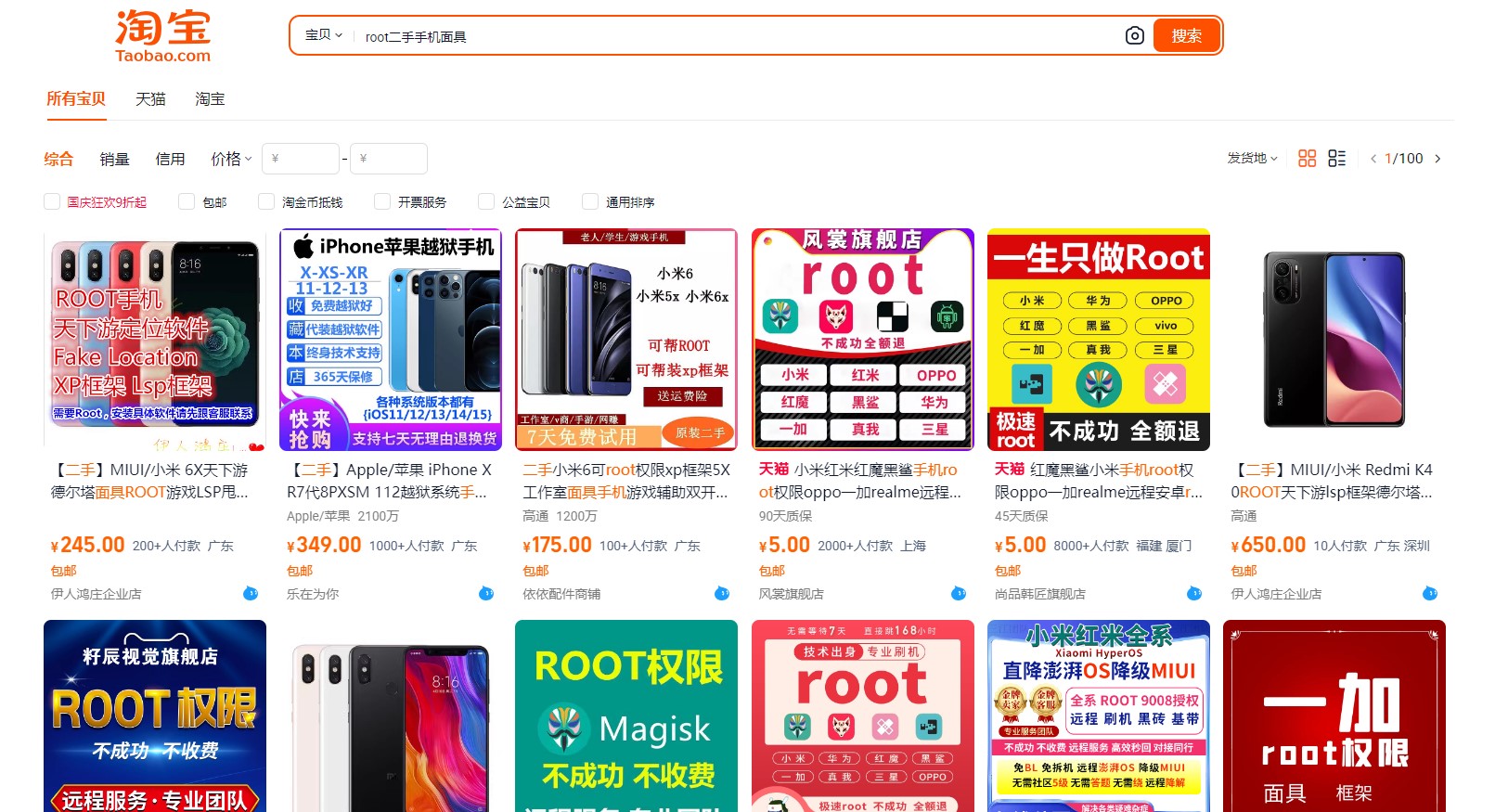The width and height of the screenshot is (1508, 812).
Task: Select the 所有宝贝 tab
Action: [x=76, y=98]
